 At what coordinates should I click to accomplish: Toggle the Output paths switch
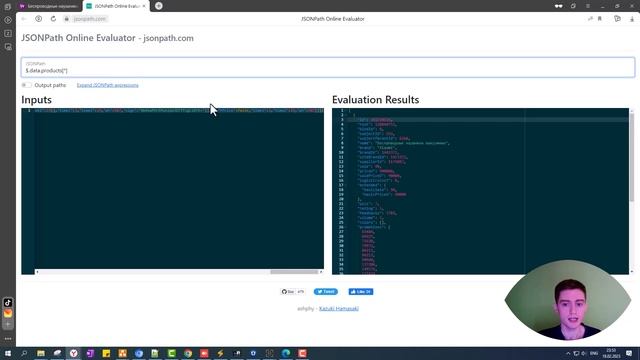click(27, 85)
